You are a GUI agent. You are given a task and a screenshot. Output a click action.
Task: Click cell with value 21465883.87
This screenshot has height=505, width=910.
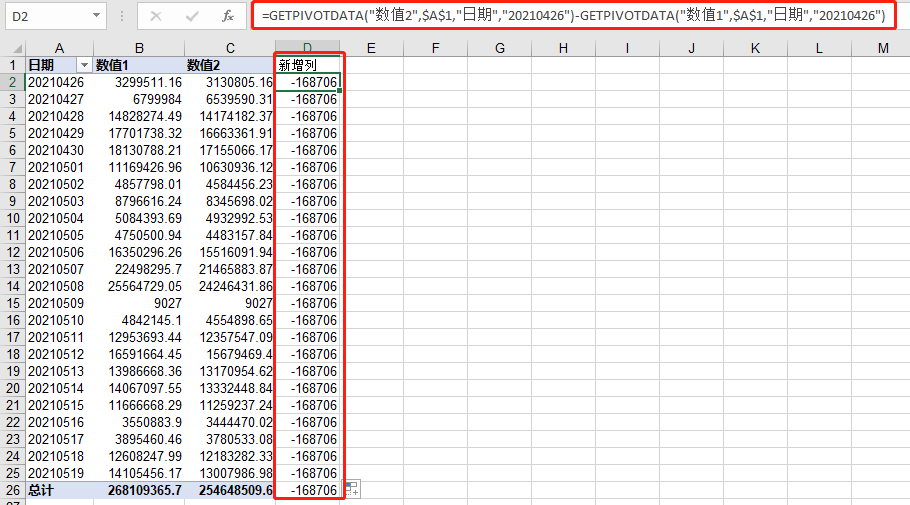click(230, 269)
